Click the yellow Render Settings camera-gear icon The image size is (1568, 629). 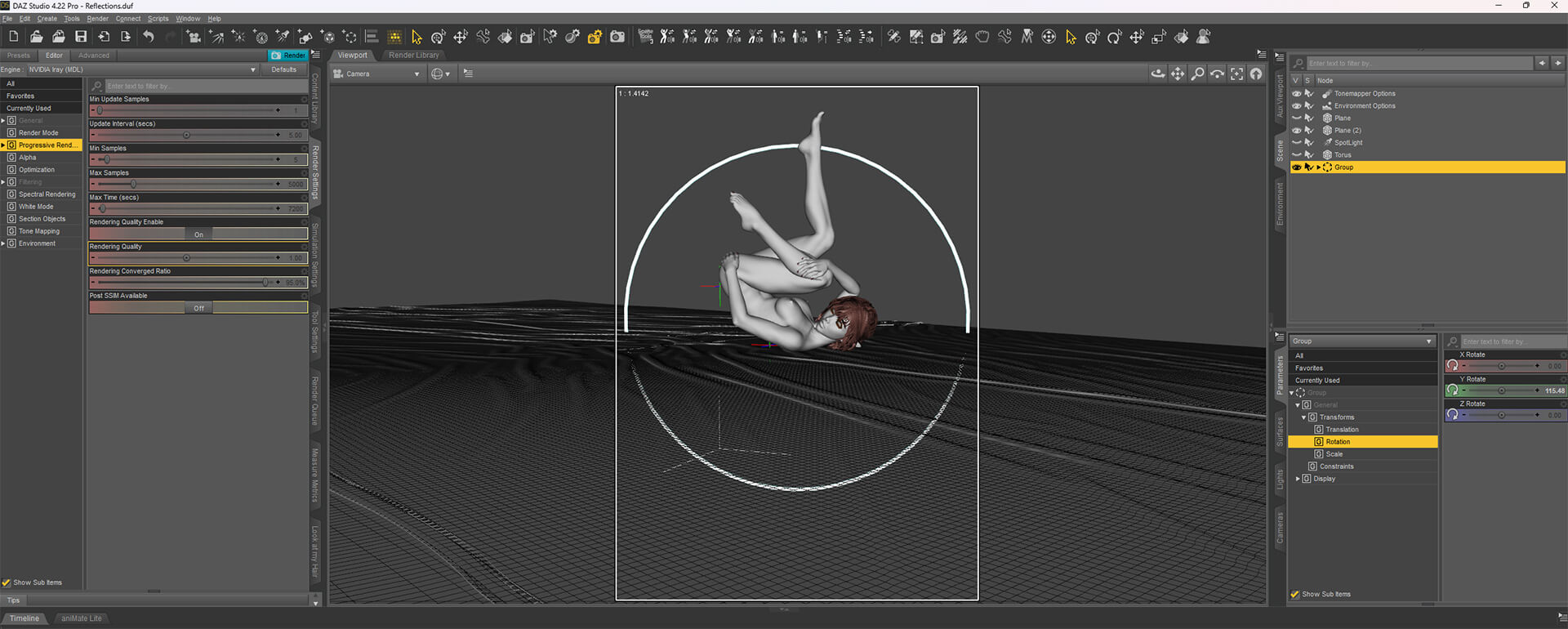595,37
